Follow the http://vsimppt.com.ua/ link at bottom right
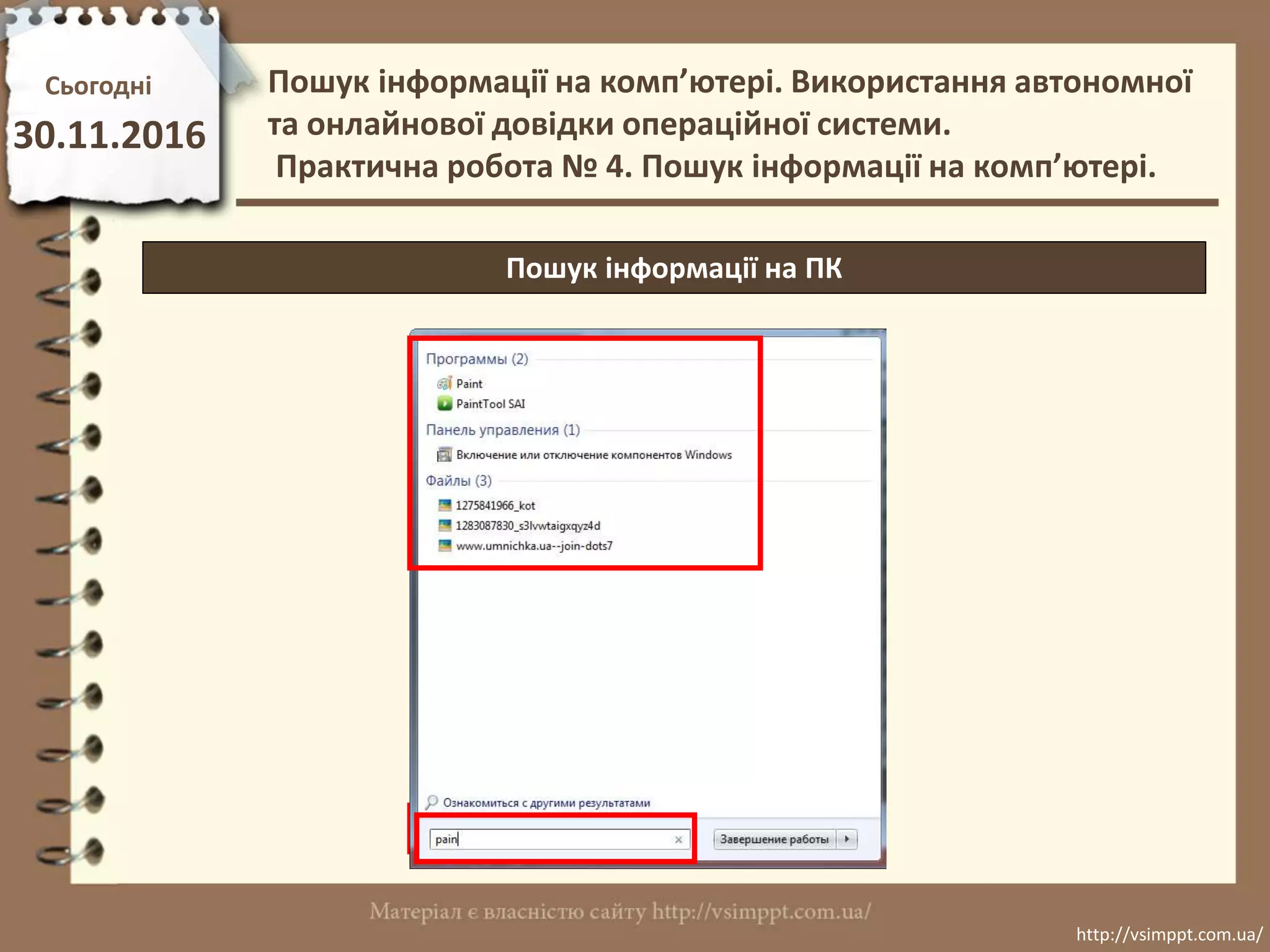The height and width of the screenshot is (952, 1270). point(1170,934)
